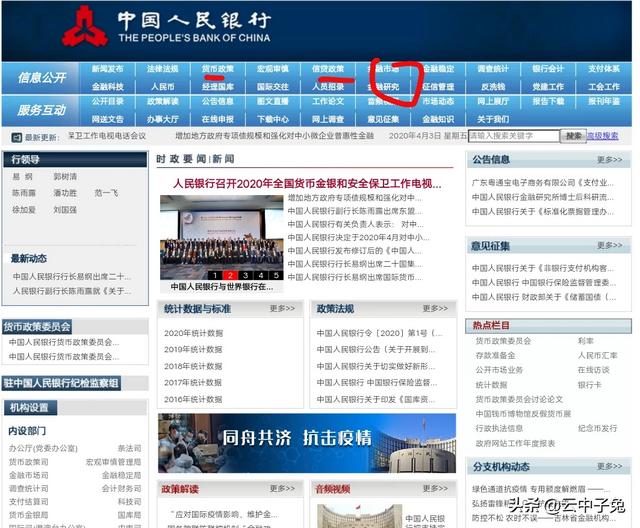
Task: Show slide 3 of the news carousel
Action: pyautogui.click(x=245, y=275)
